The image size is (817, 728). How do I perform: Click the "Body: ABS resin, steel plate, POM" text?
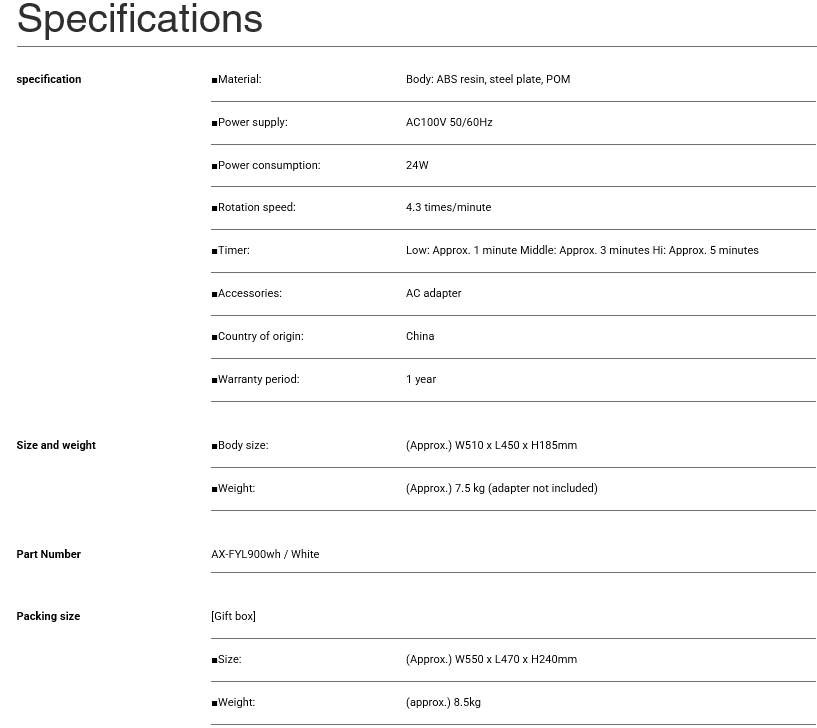(x=488, y=79)
